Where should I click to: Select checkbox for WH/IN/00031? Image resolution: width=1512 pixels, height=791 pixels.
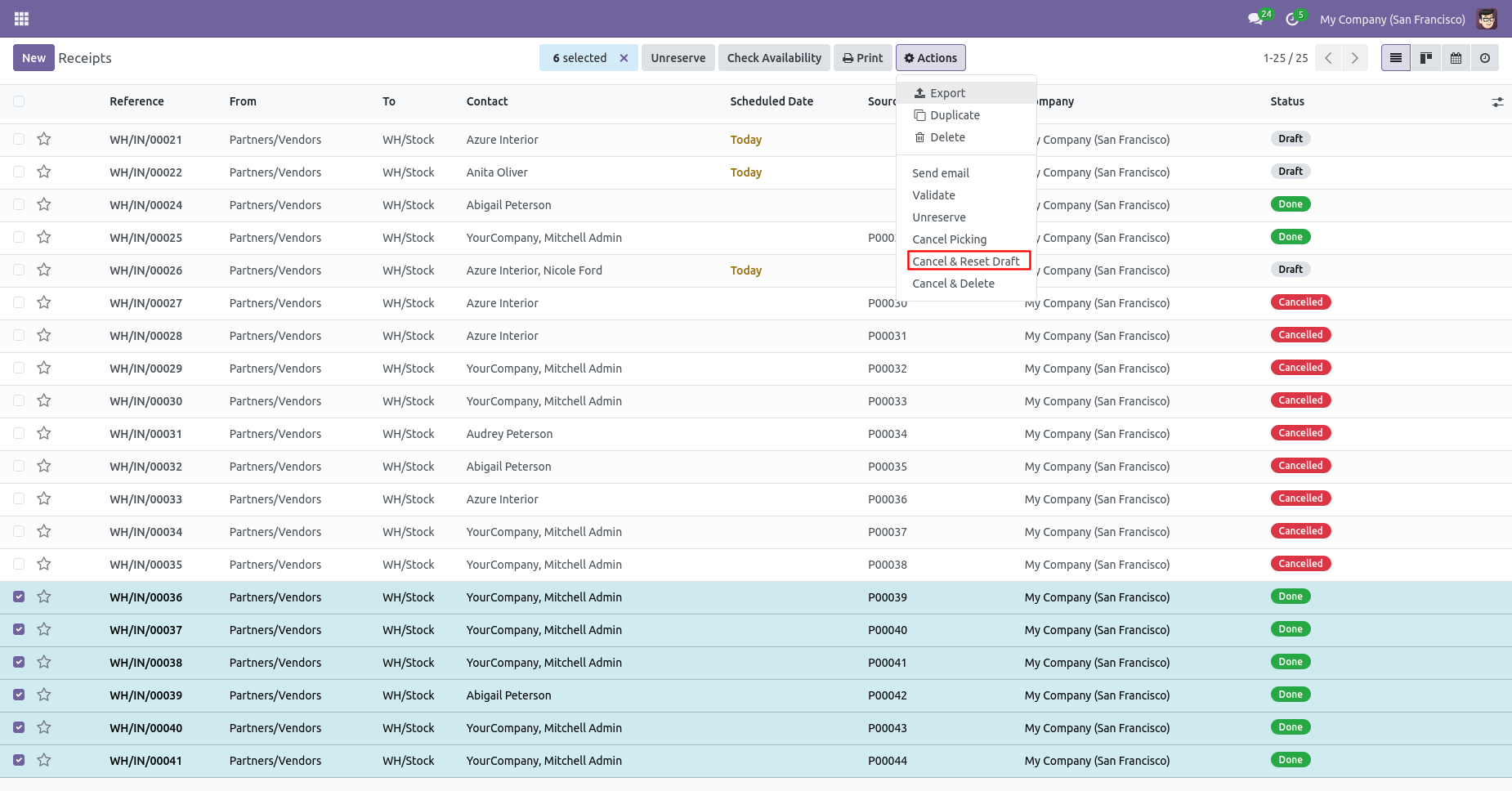[19, 433]
